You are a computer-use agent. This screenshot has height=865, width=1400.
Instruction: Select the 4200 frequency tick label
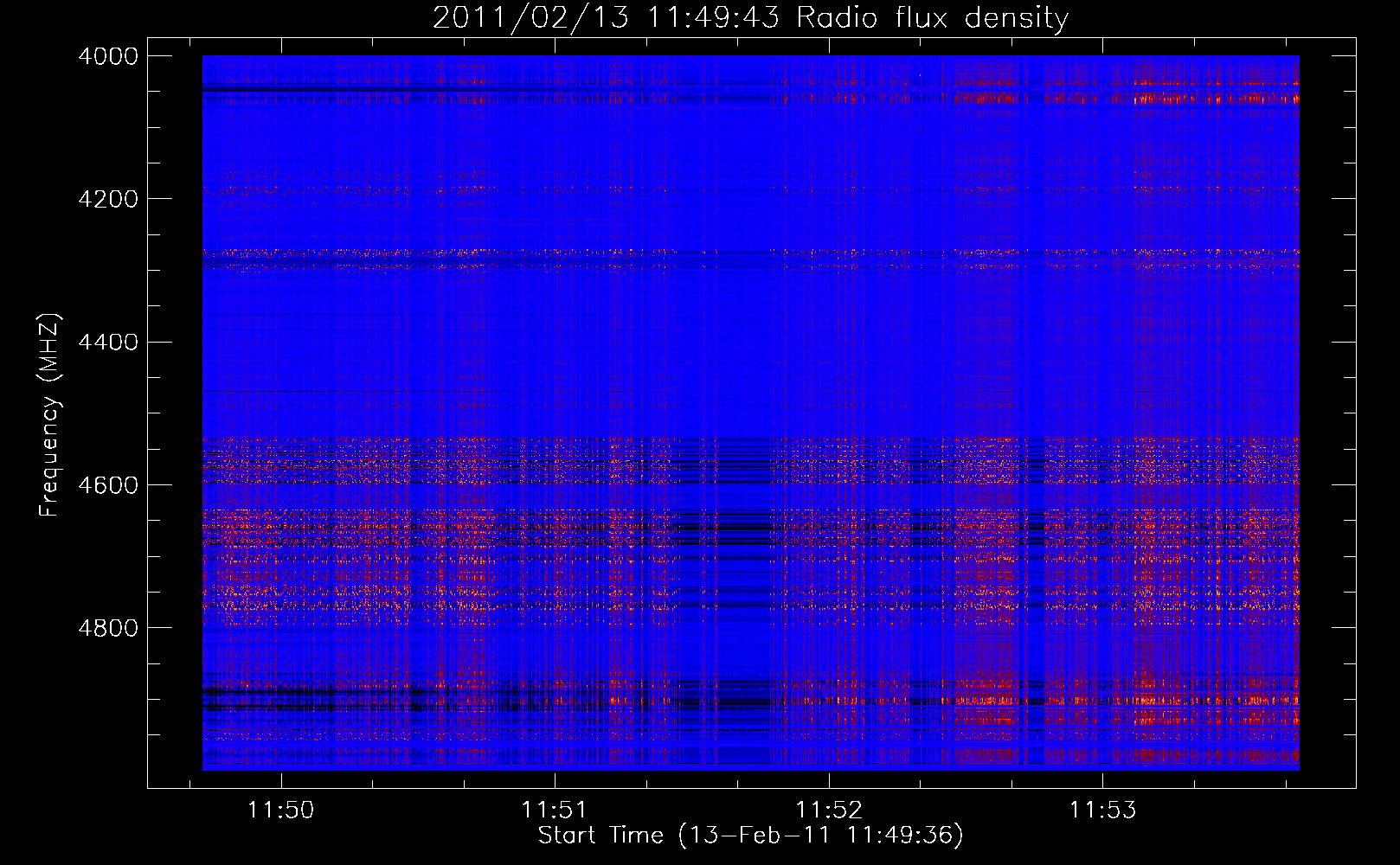(x=108, y=199)
